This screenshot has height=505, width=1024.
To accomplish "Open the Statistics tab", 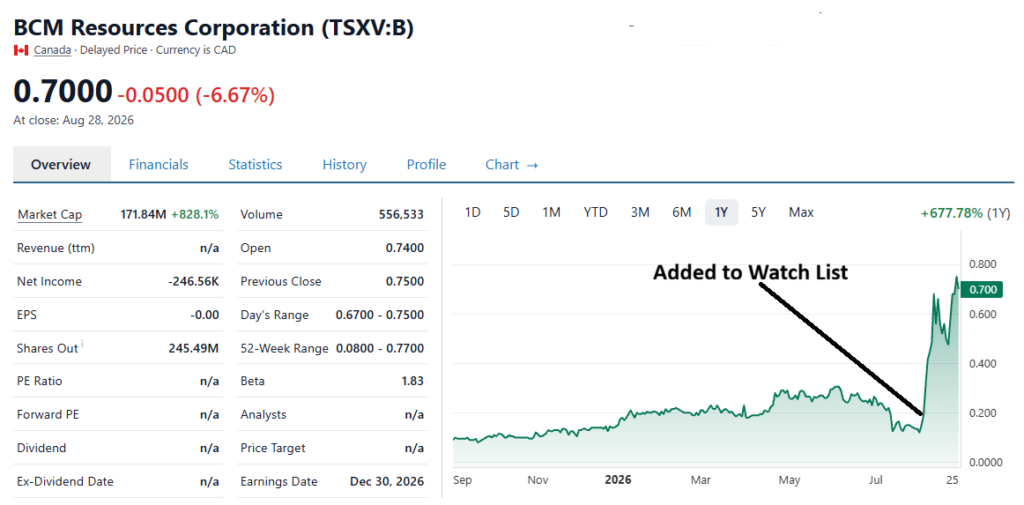I will pos(255,165).
